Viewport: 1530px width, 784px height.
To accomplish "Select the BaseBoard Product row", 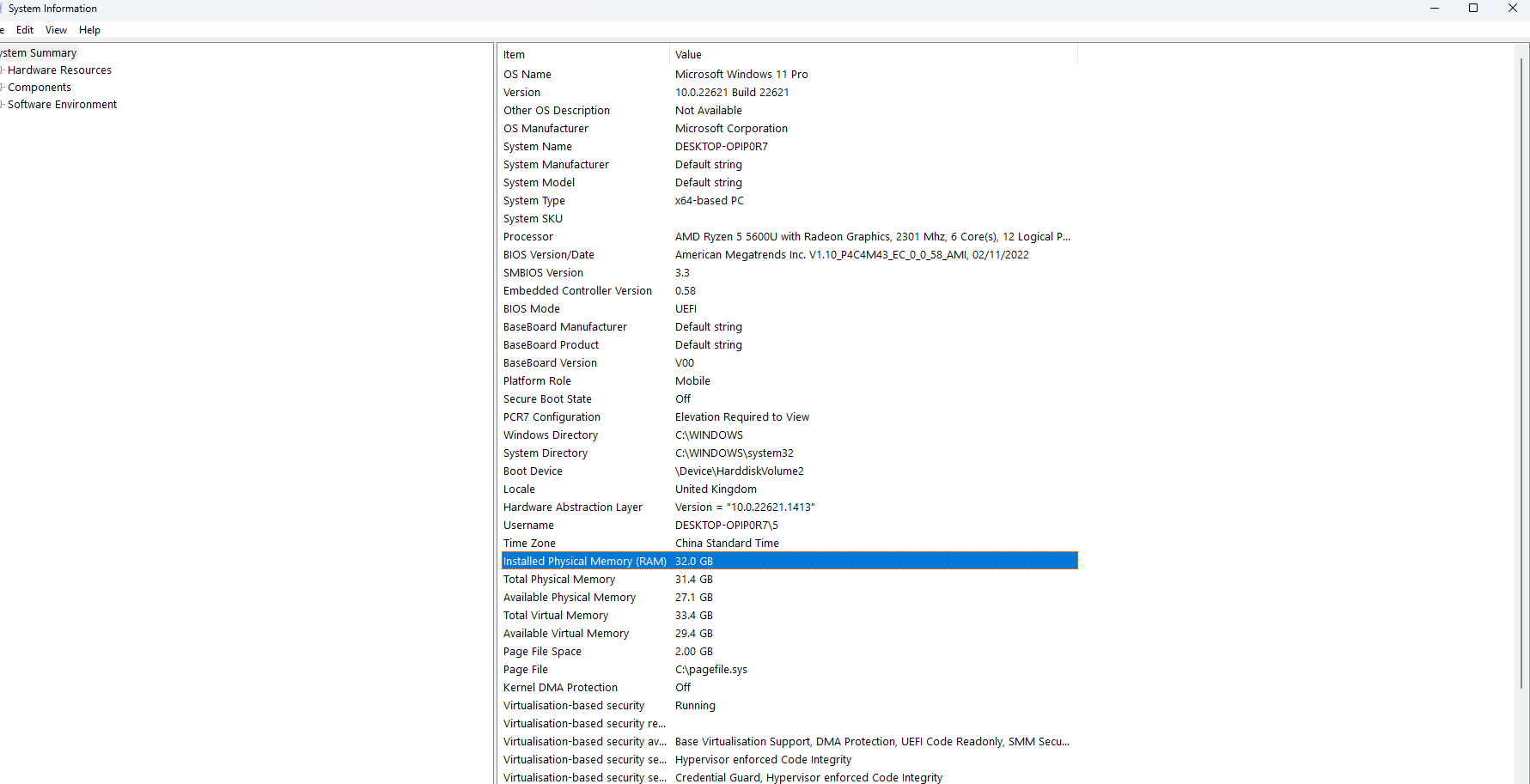I will [789, 345].
